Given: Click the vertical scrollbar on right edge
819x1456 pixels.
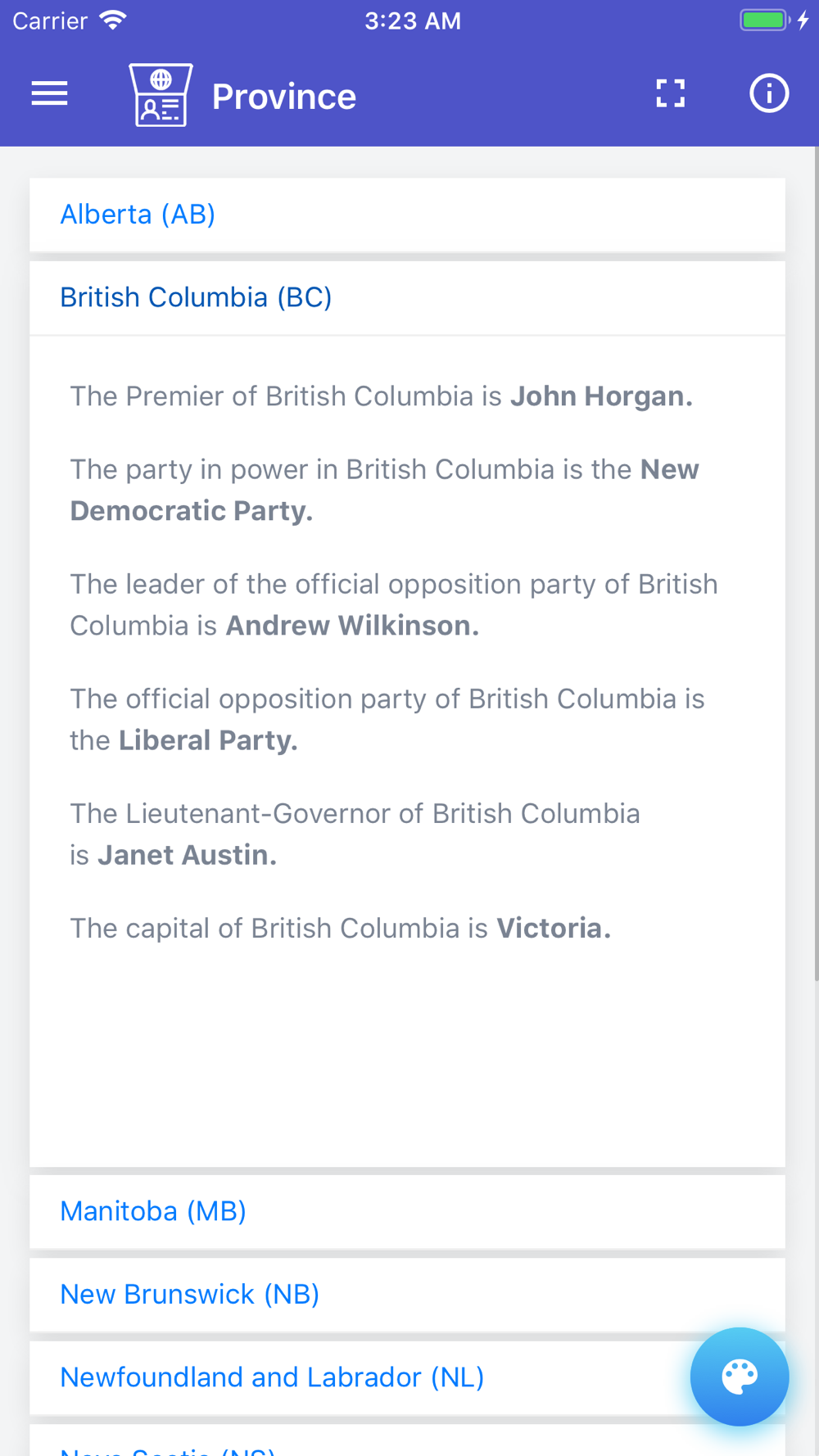Looking at the screenshot, I should (x=815, y=565).
